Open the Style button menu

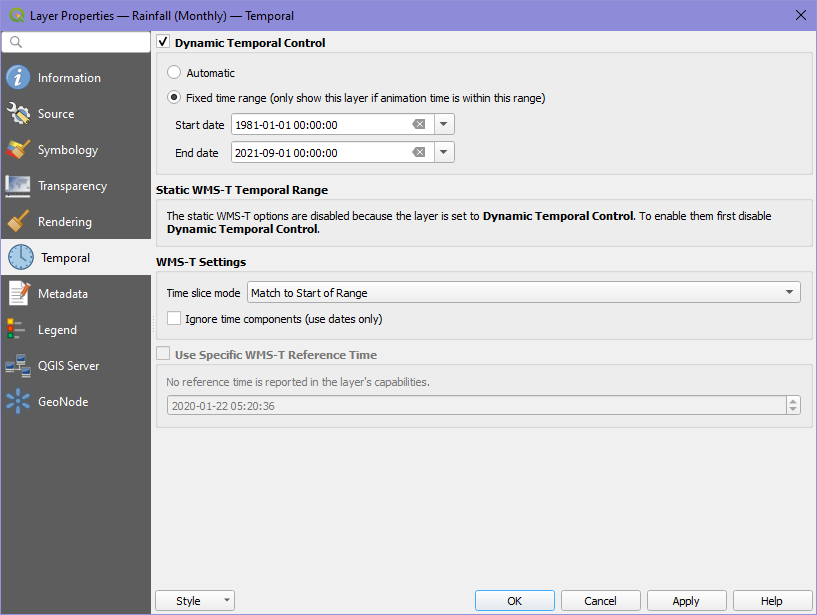pos(194,600)
